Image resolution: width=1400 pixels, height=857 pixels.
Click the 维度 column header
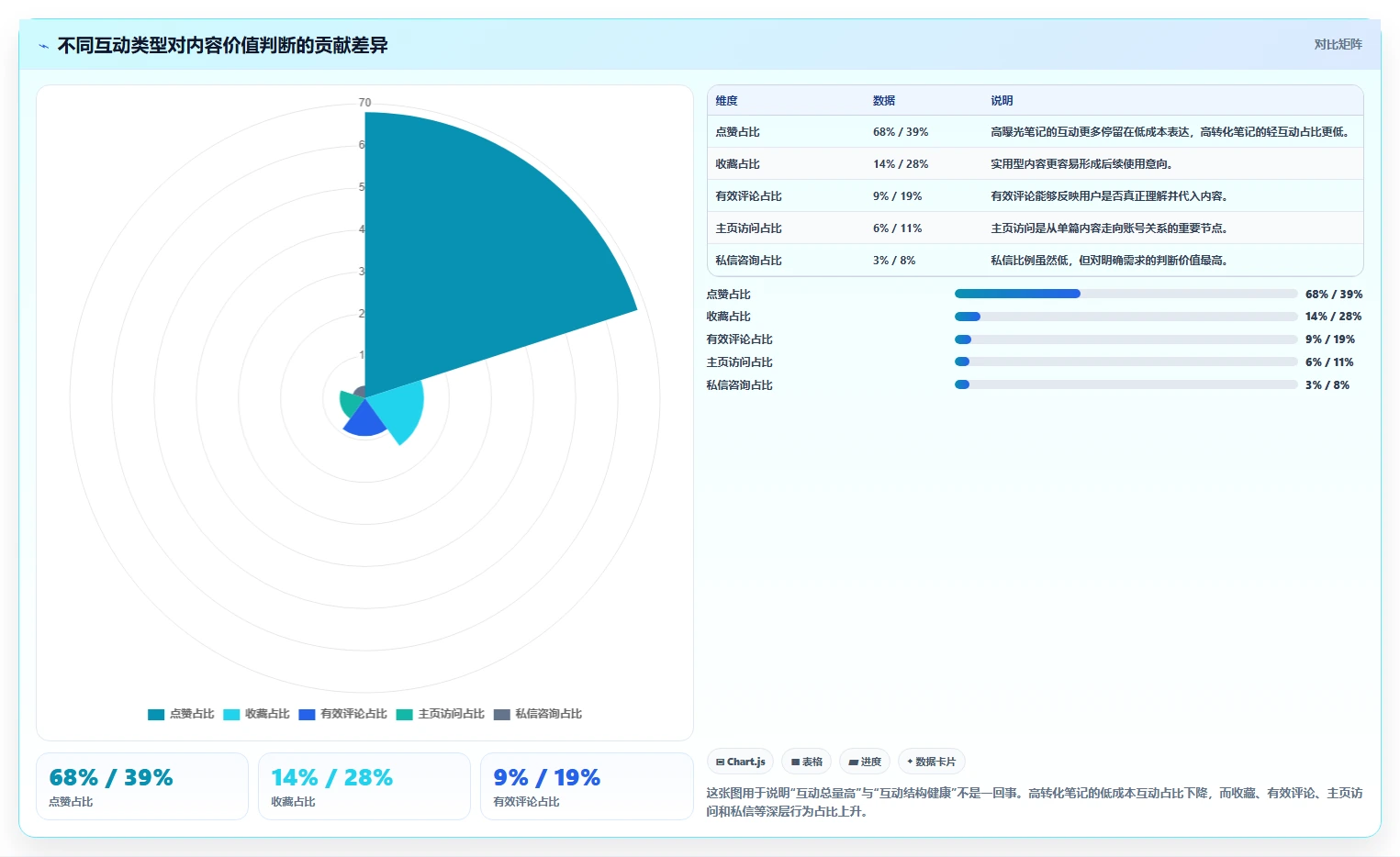pos(727,101)
